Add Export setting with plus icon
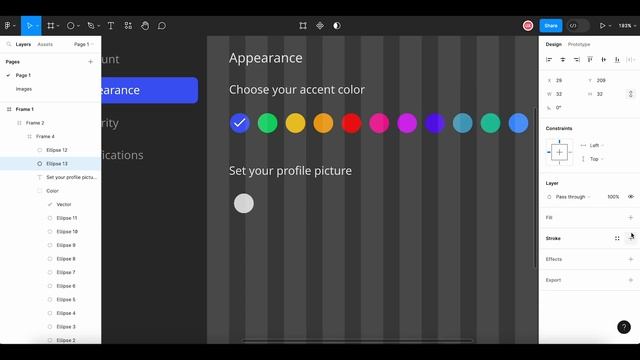This screenshot has width=640, height=360. 631,280
